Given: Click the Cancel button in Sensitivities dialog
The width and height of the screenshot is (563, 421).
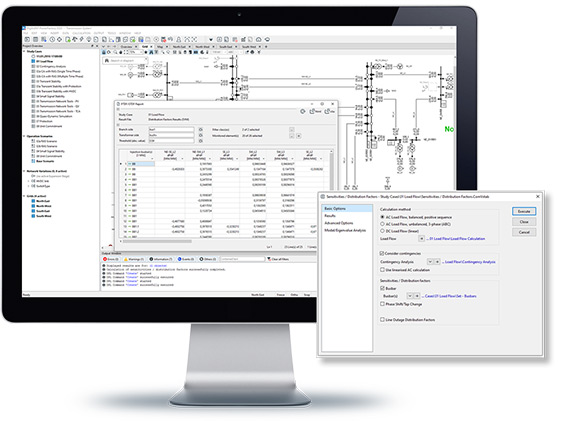Looking at the screenshot, I should [524, 232].
